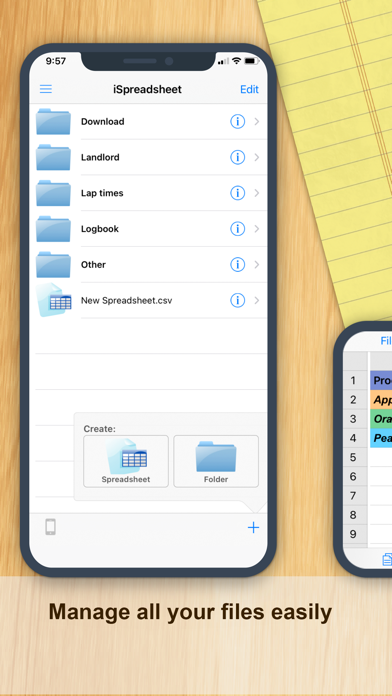Viewport: 392px width, 696px height.
Task: Select the 'New Spreadsheet.csv' file name
Action: 127,301
